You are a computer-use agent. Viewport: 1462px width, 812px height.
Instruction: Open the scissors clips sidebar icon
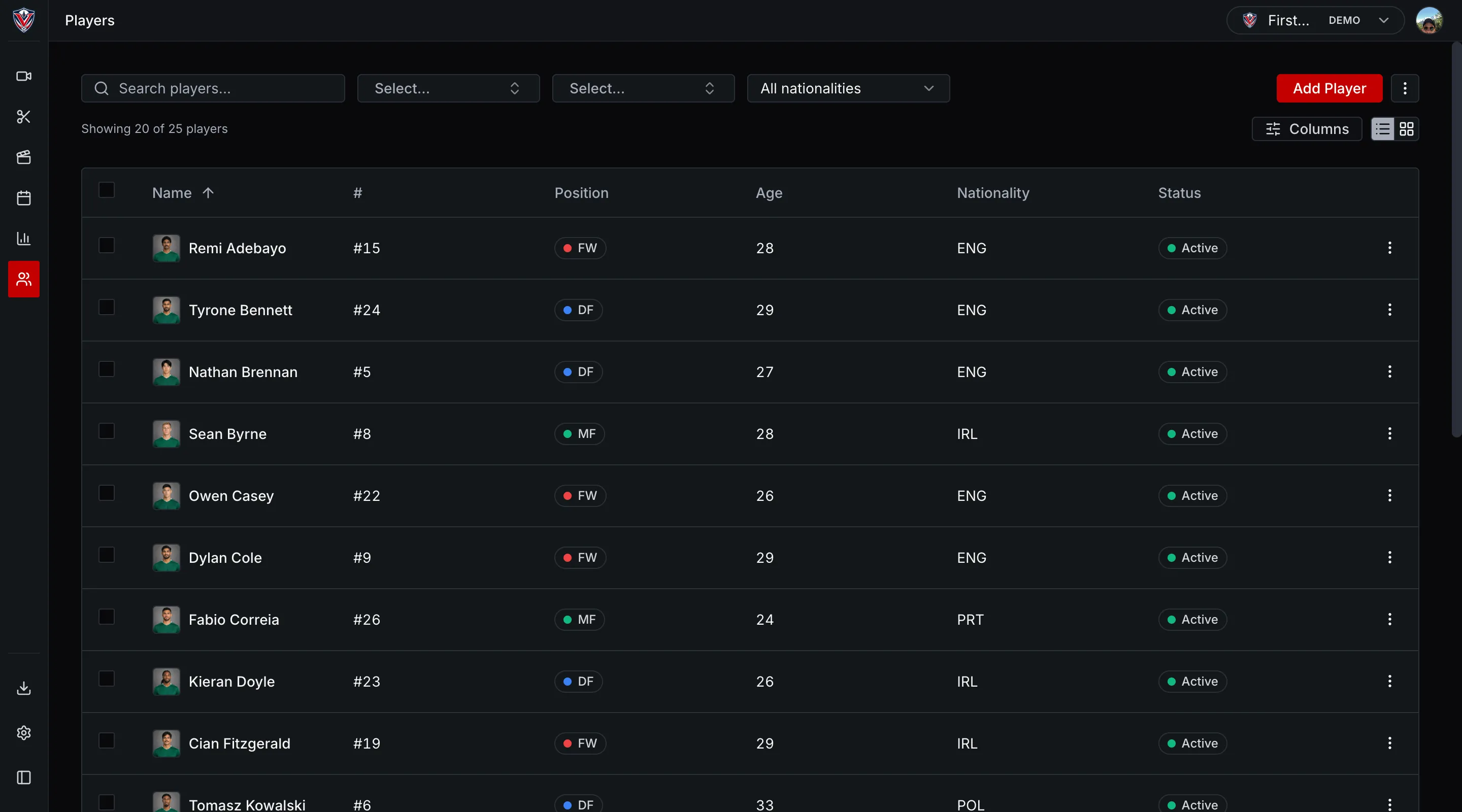click(24, 117)
